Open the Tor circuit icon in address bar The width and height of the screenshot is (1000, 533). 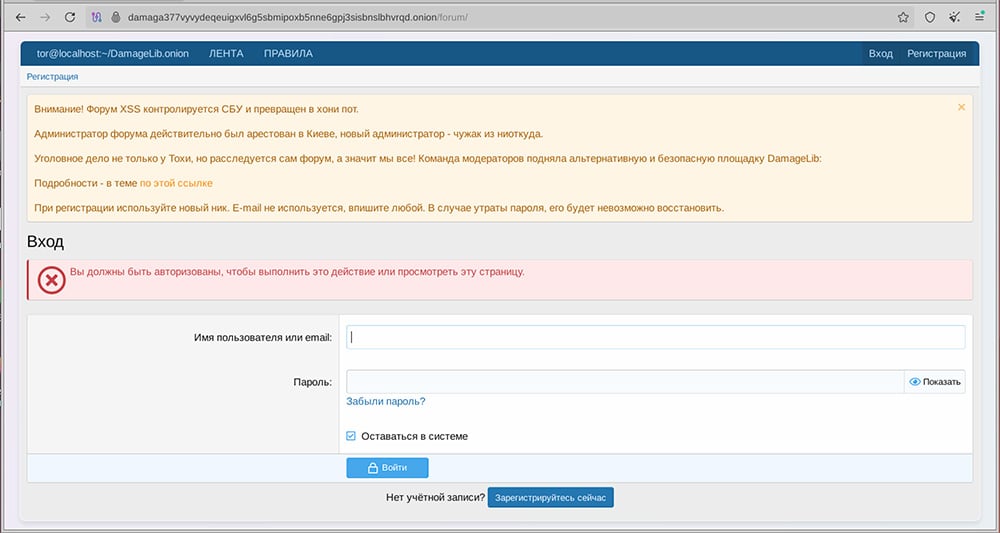coord(96,17)
